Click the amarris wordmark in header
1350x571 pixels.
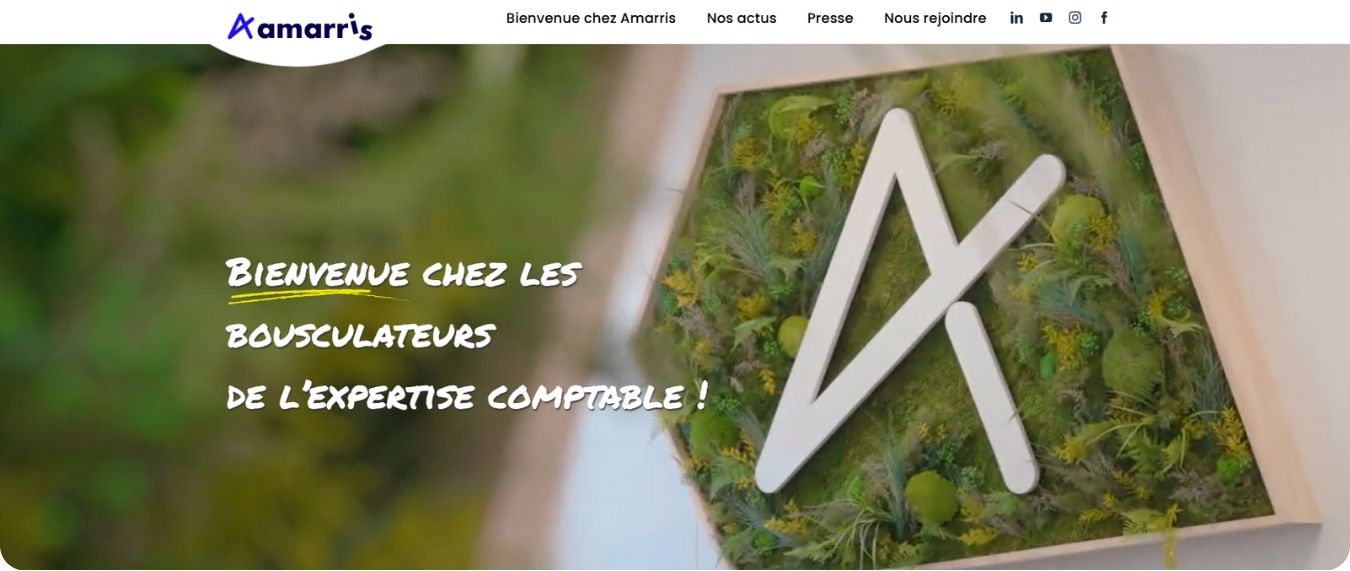point(315,27)
